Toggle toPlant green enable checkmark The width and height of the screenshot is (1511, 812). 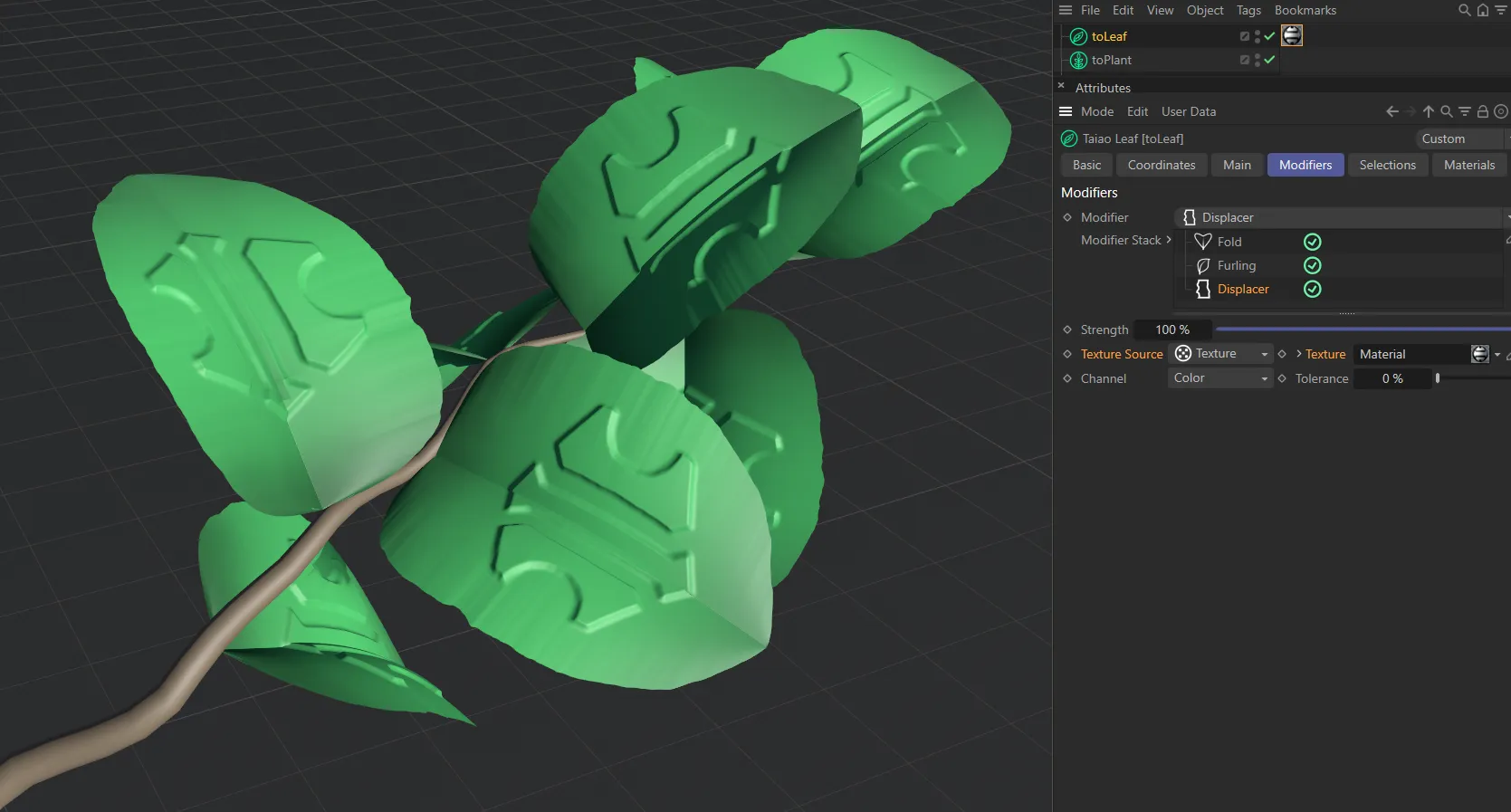[x=1269, y=60]
